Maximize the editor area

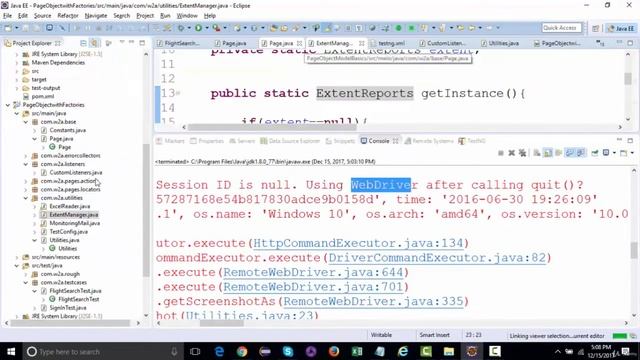[630, 42]
